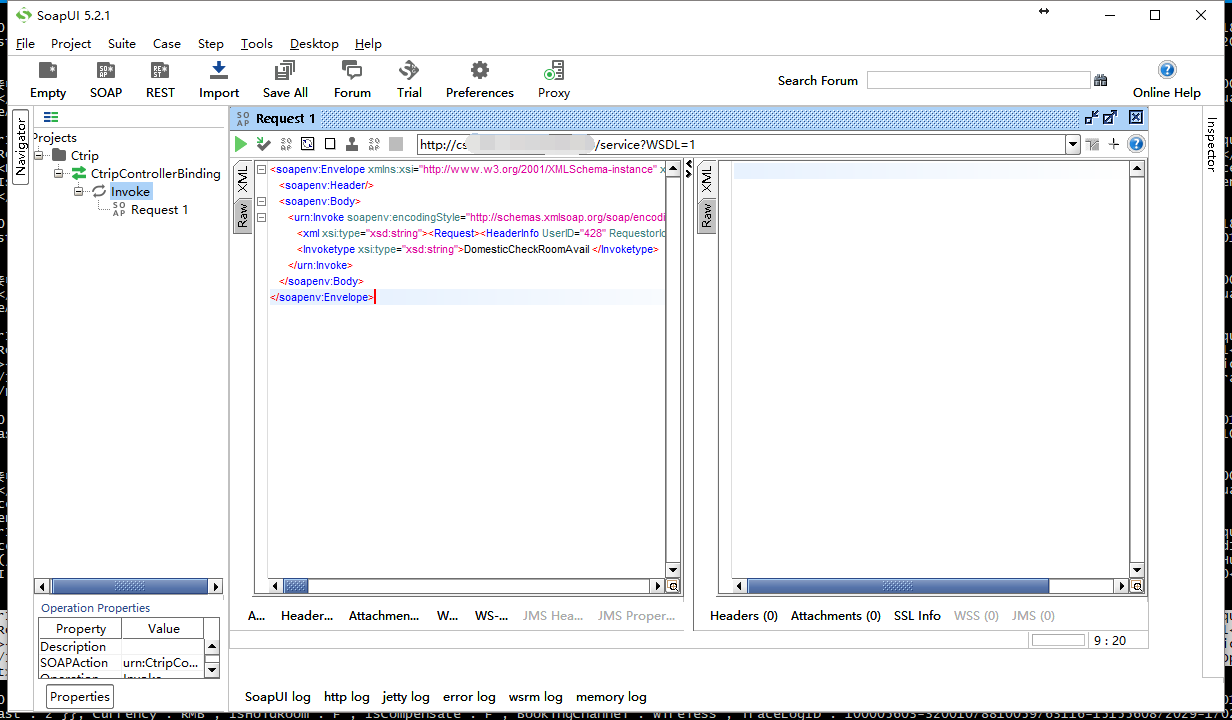Click the add to MockService icon
Screen dimensions: 1232x720
point(374,144)
